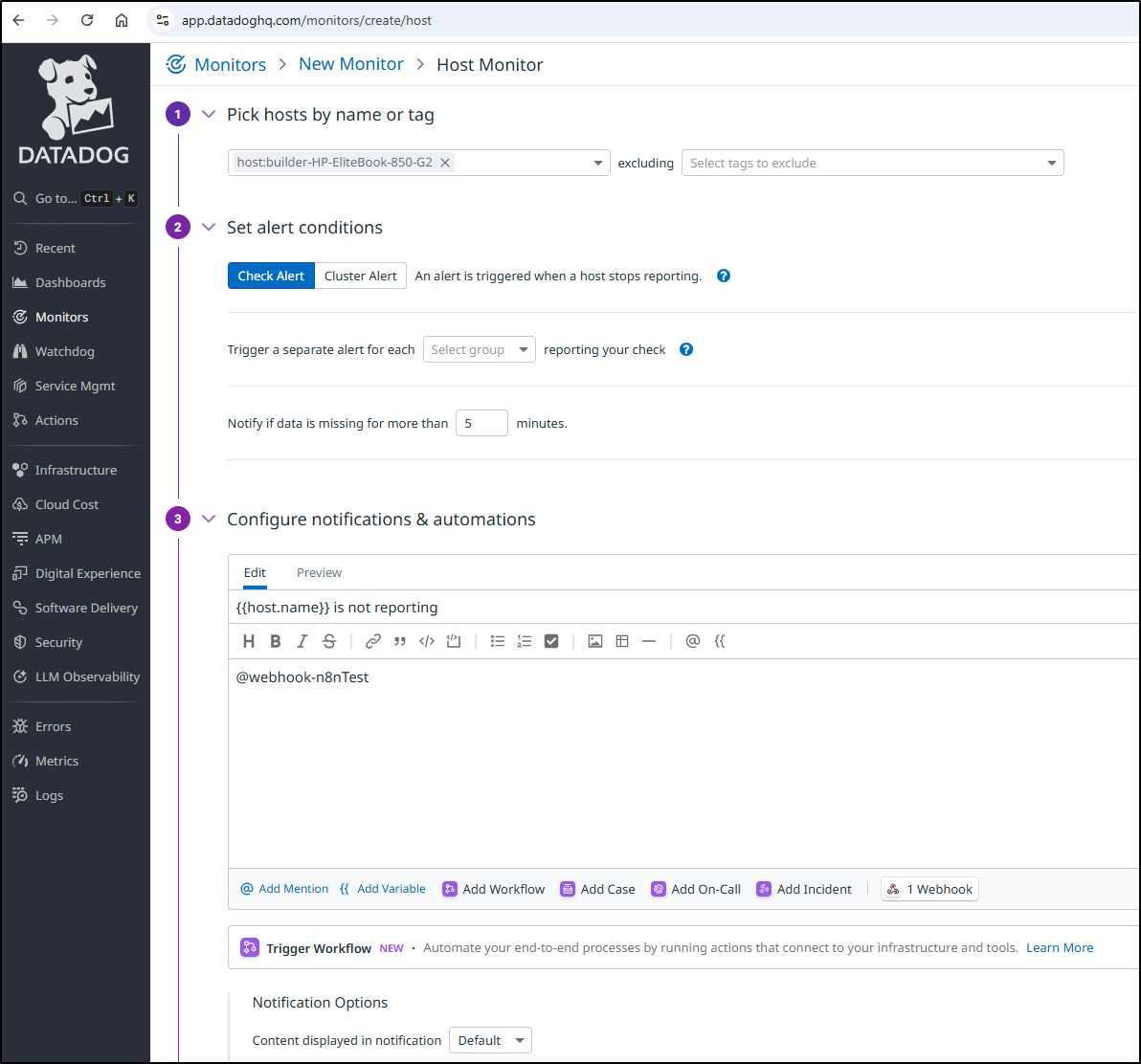The height and width of the screenshot is (1064, 1141).
Task: Select the Check Alert option
Action: 271,276
